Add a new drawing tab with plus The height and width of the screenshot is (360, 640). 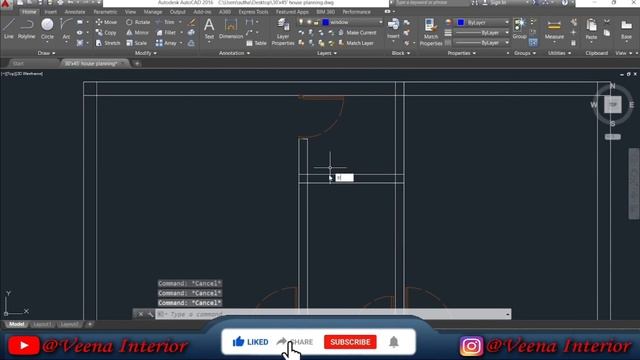(x=137, y=63)
